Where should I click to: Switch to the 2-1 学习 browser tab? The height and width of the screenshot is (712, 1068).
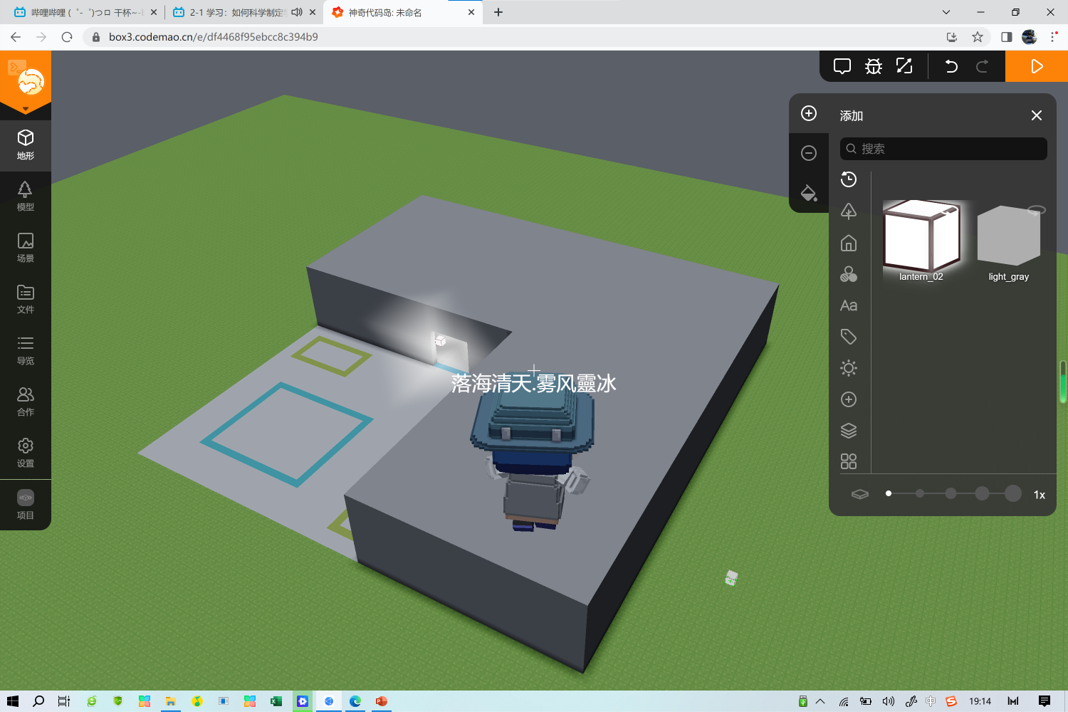[236, 12]
